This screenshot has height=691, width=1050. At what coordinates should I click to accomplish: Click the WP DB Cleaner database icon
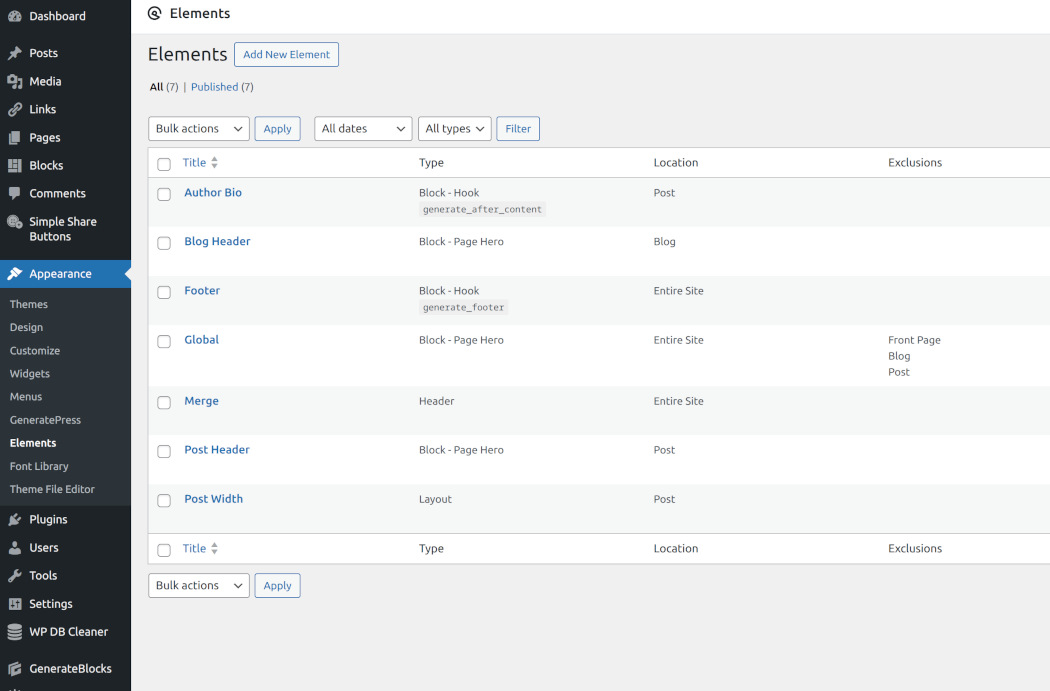click(x=14, y=631)
